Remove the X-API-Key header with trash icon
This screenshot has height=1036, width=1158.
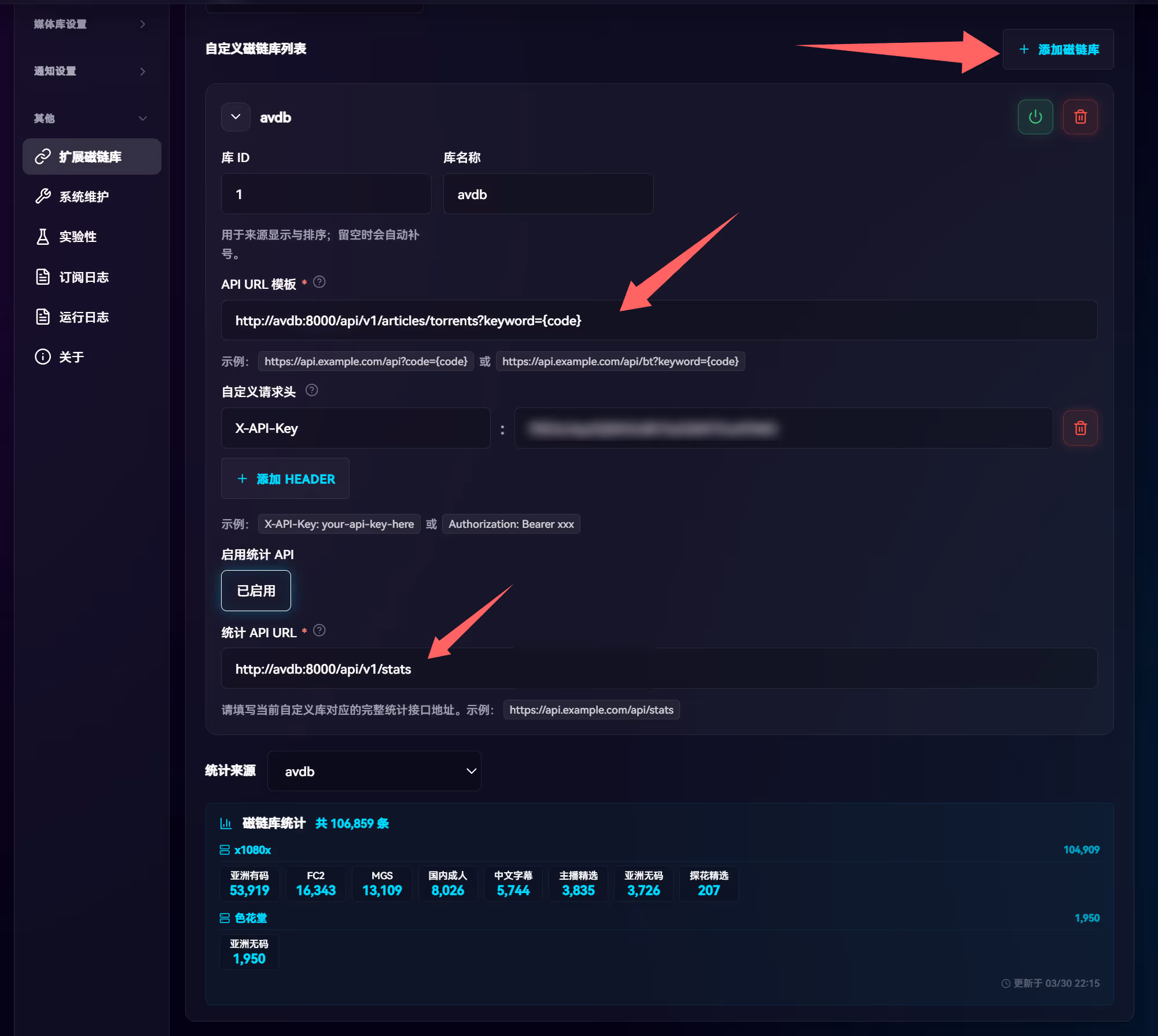coord(1080,428)
